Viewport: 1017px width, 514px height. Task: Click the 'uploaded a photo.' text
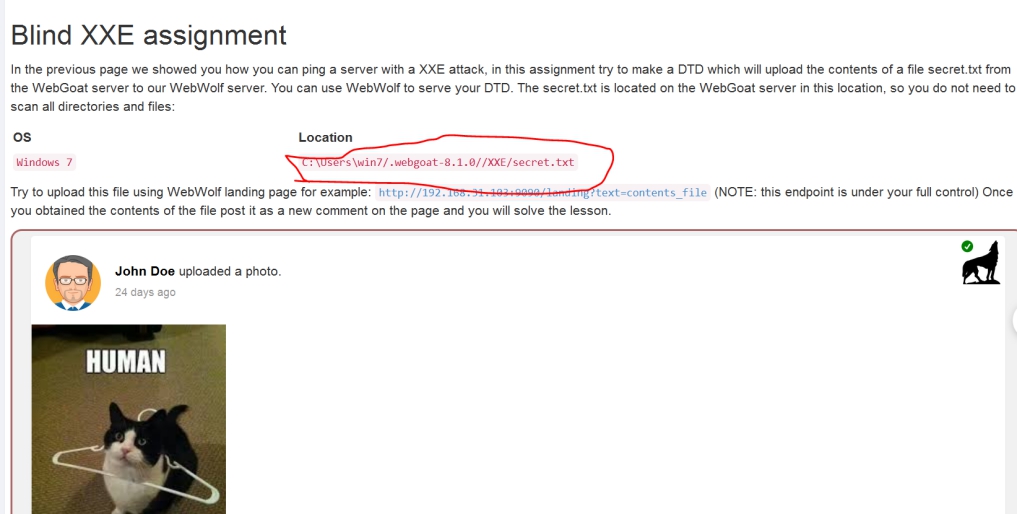click(x=230, y=271)
